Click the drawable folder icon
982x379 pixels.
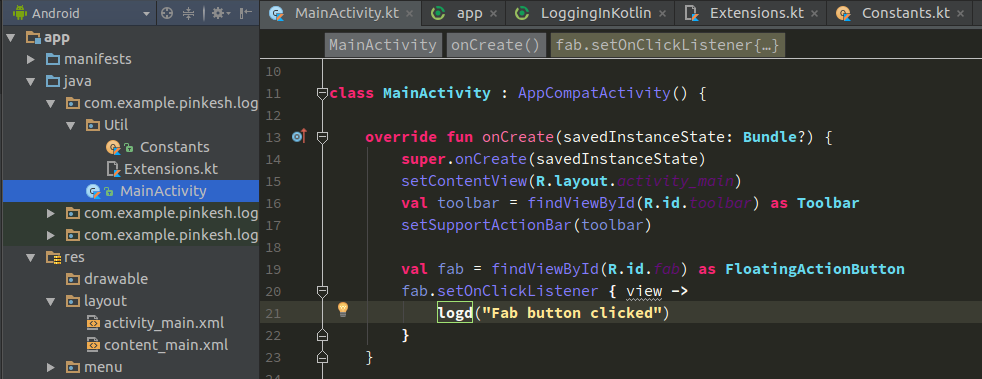coord(73,279)
